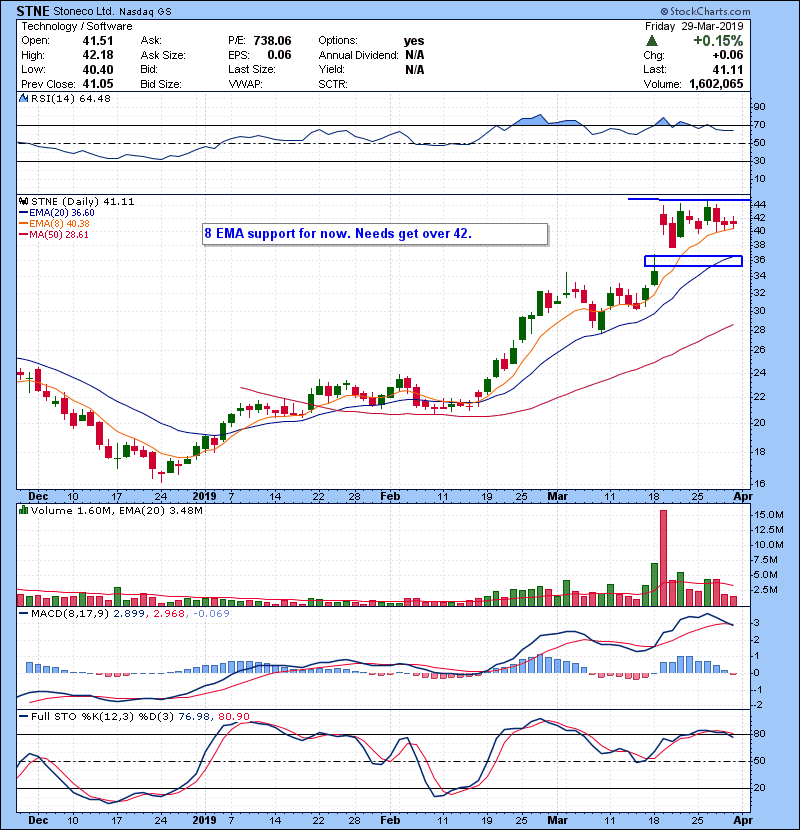The width and height of the screenshot is (800, 830).
Task: Click the Yield label
Action: (331, 69)
